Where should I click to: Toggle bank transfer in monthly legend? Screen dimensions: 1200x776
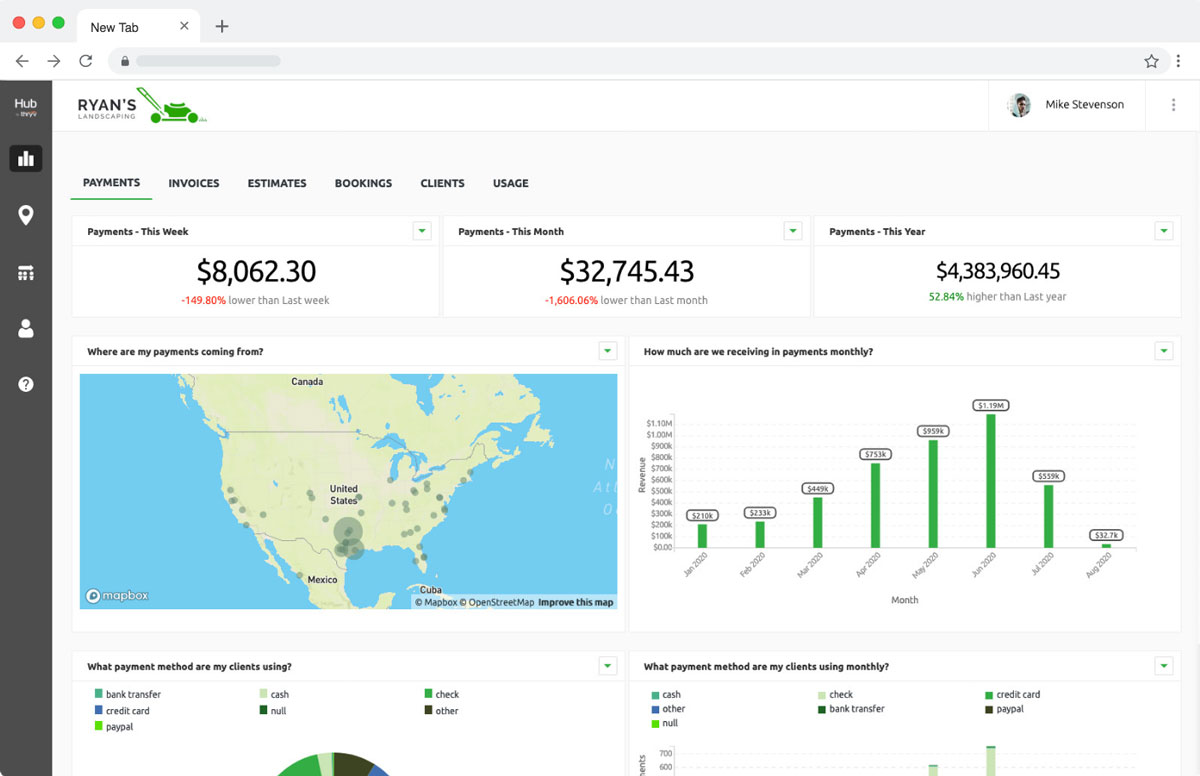(851, 709)
